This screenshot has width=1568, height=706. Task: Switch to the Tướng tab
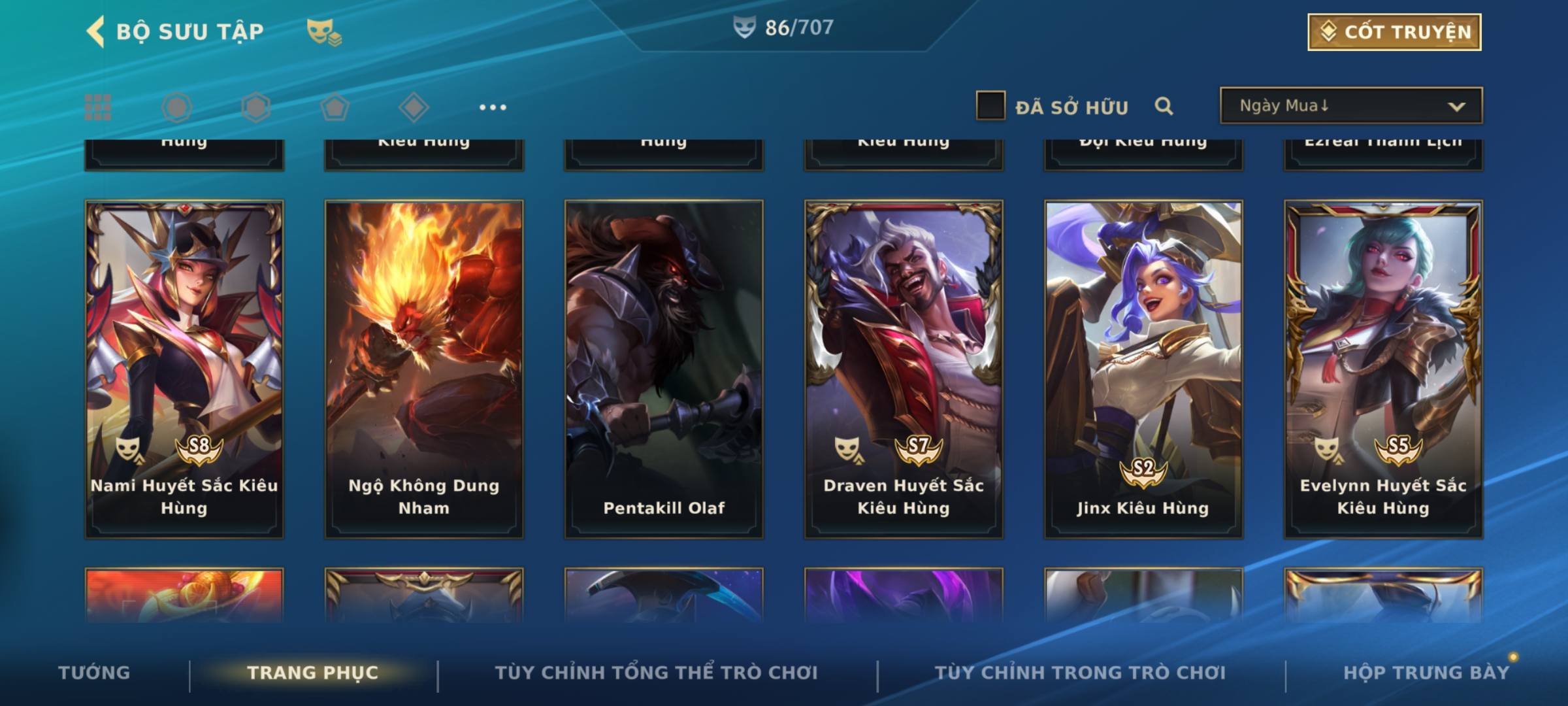pos(94,672)
